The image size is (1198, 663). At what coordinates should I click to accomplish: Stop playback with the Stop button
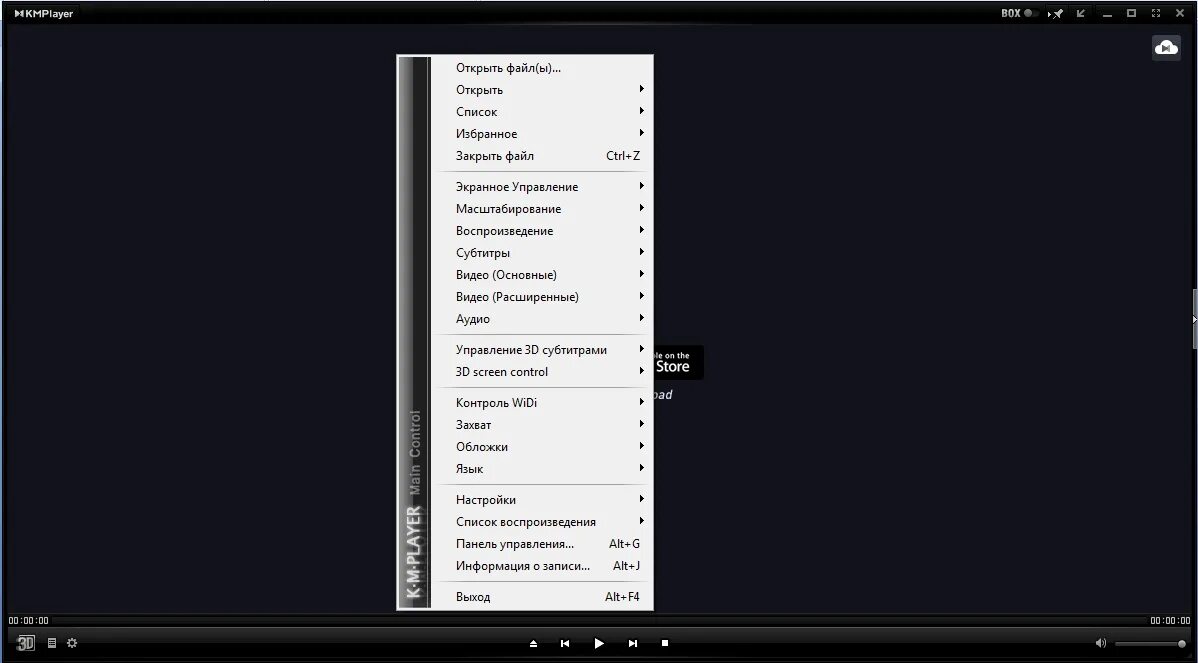665,644
